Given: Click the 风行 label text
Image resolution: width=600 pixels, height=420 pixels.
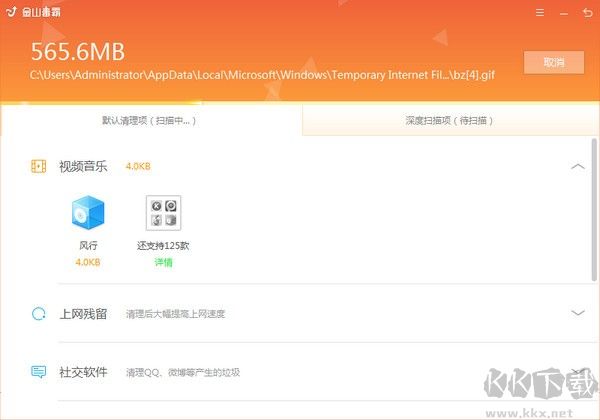Looking at the screenshot, I should pos(88,246).
